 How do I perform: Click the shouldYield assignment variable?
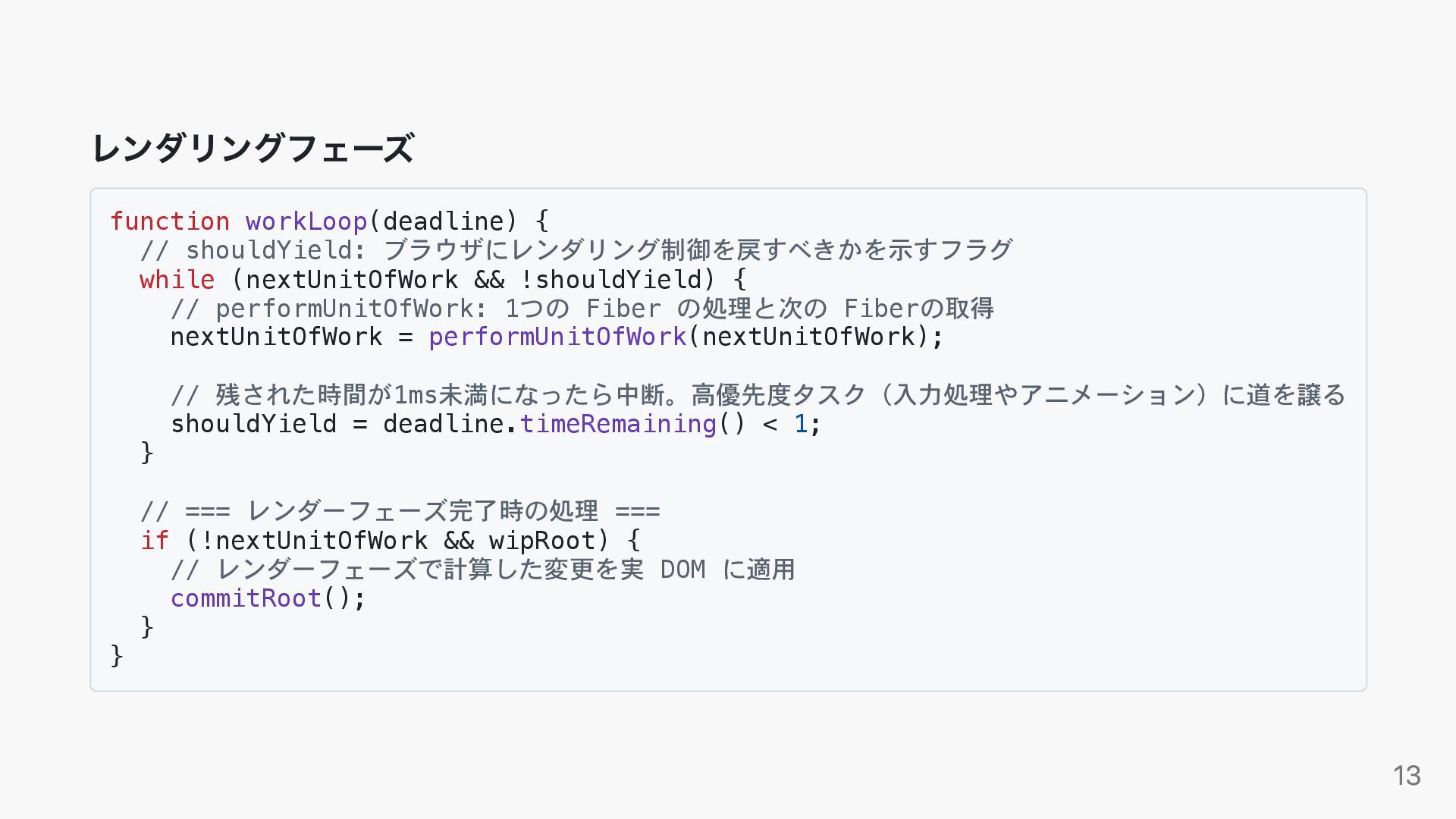(253, 424)
